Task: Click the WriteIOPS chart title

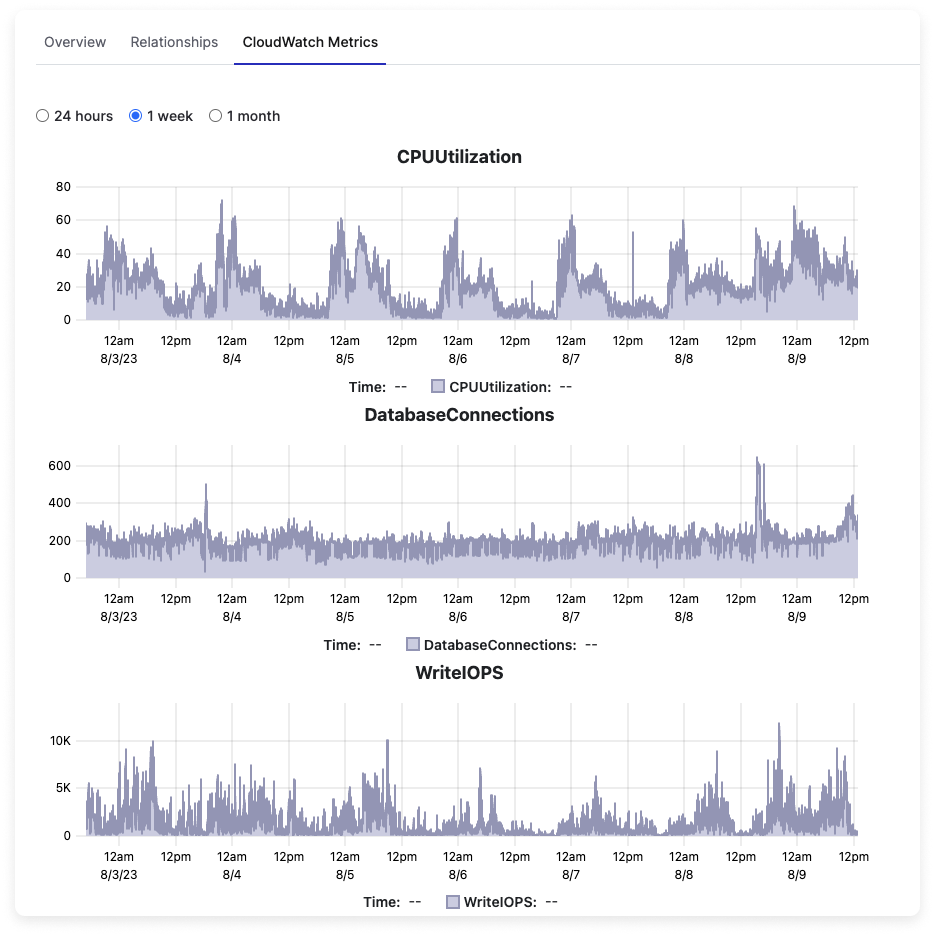Action: 459,673
